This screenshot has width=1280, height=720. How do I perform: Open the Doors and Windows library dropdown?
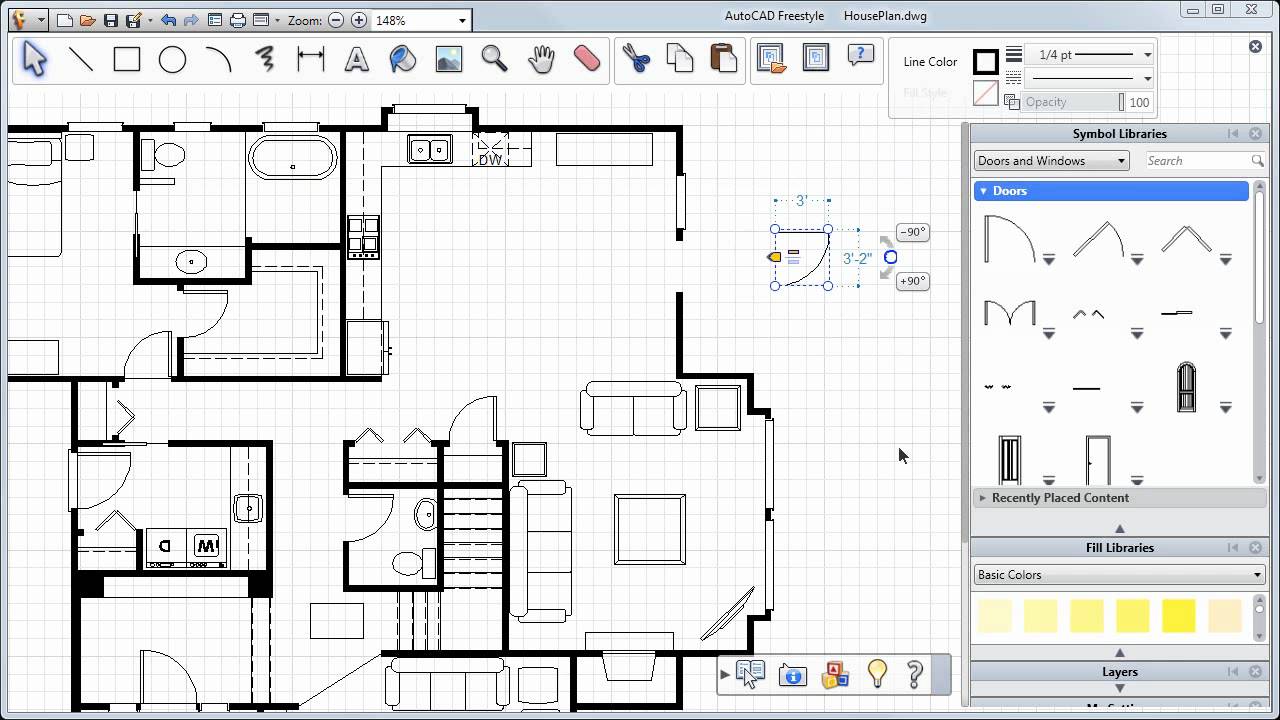(1050, 160)
